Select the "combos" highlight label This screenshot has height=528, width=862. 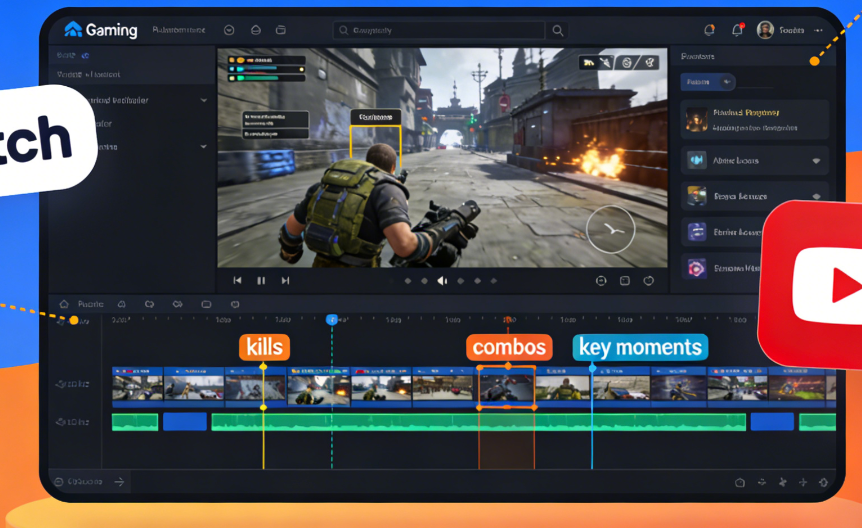point(509,347)
